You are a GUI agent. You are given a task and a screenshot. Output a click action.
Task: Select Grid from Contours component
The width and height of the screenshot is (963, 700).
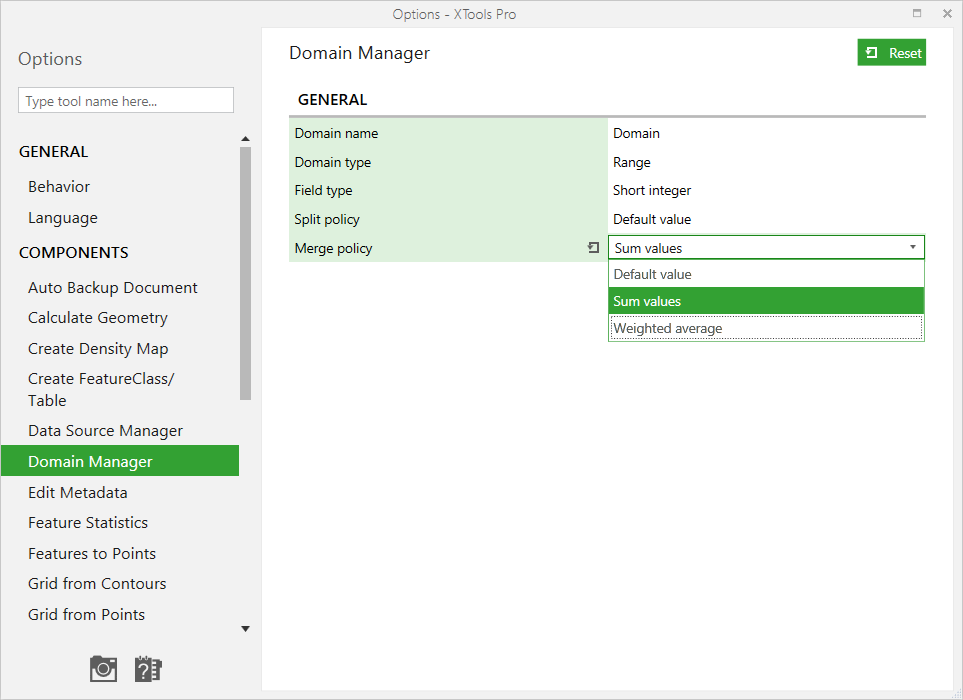click(x=97, y=583)
